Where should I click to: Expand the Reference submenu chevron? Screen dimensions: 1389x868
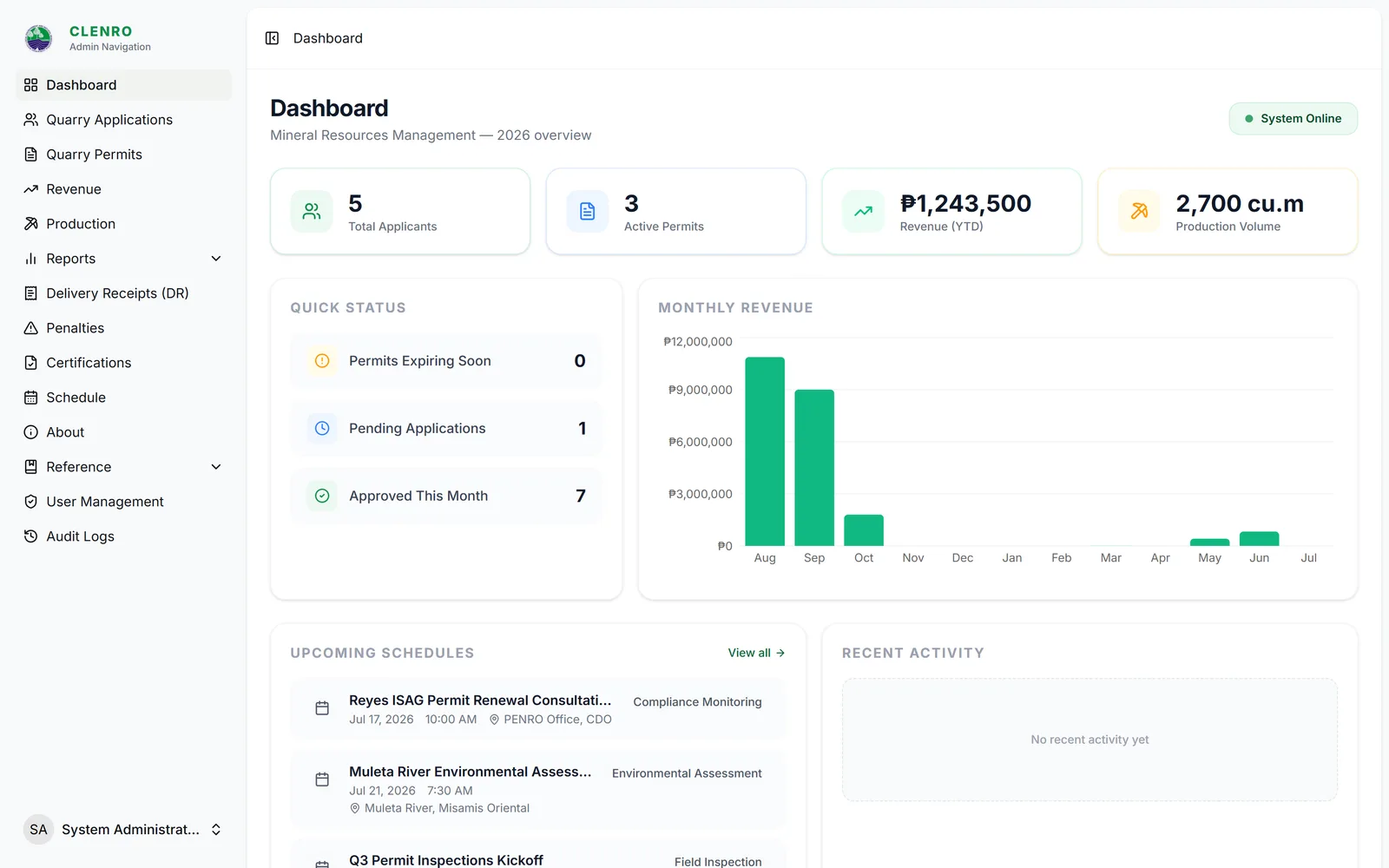(216, 467)
